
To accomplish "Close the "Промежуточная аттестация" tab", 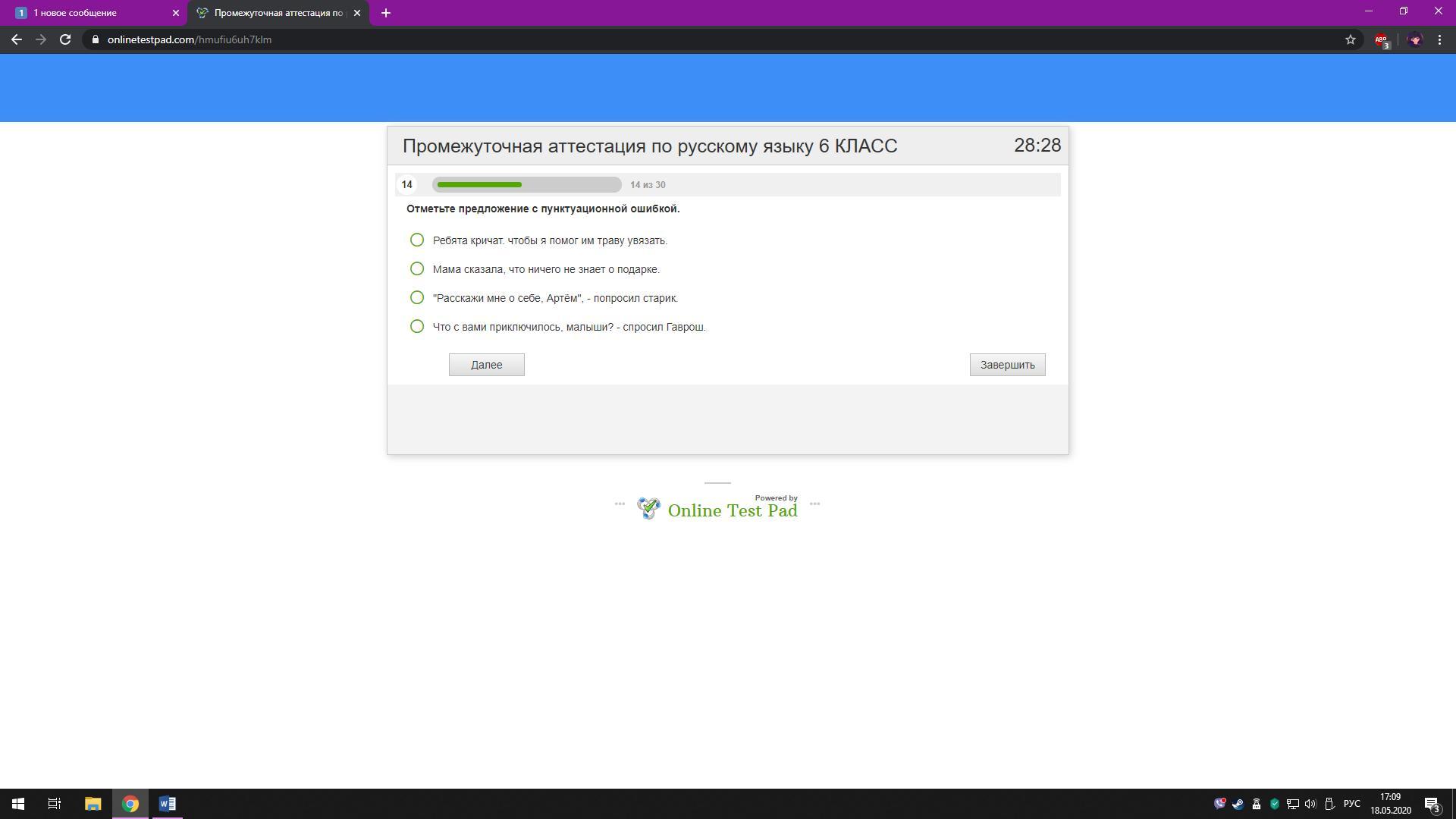I will pos(357,13).
